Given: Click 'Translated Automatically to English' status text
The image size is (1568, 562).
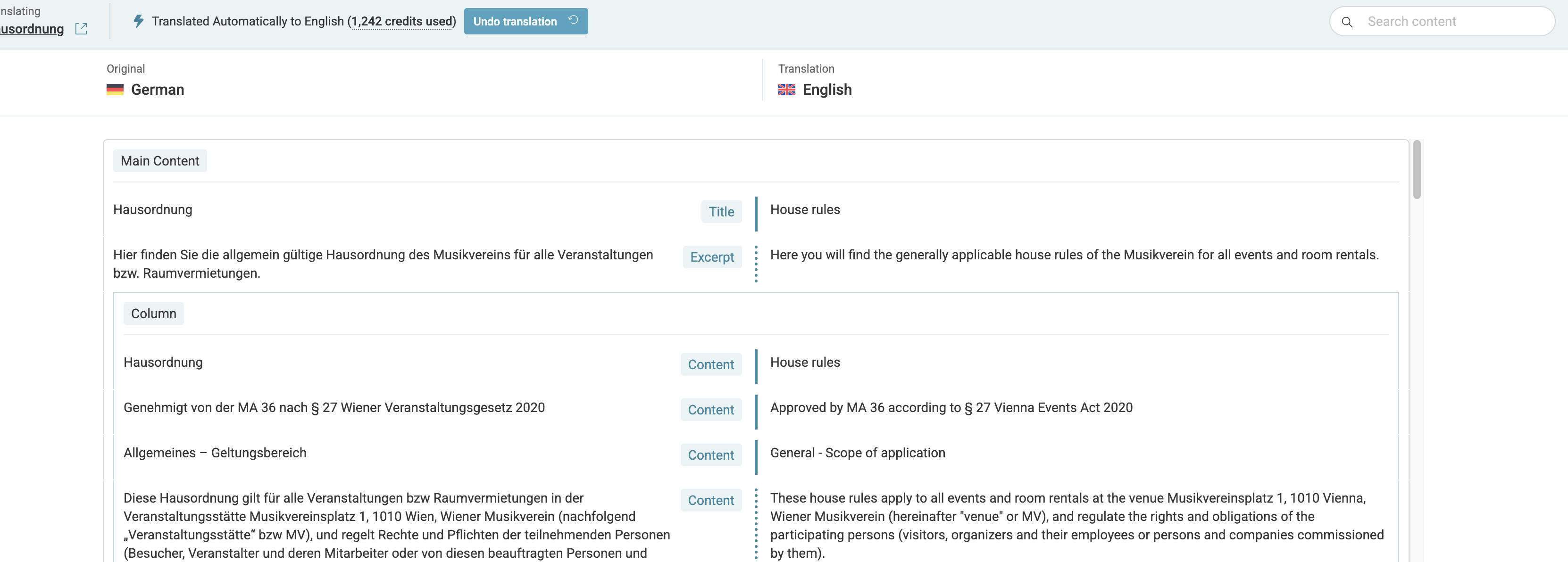Looking at the screenshot, I should [x=248, y=21].
